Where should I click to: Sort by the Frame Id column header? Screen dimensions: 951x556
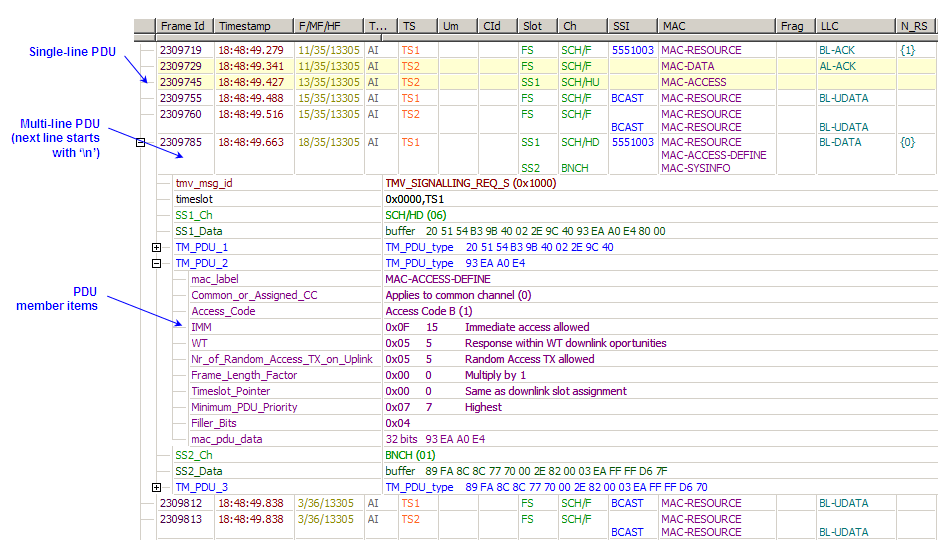(x=184, y=26)
